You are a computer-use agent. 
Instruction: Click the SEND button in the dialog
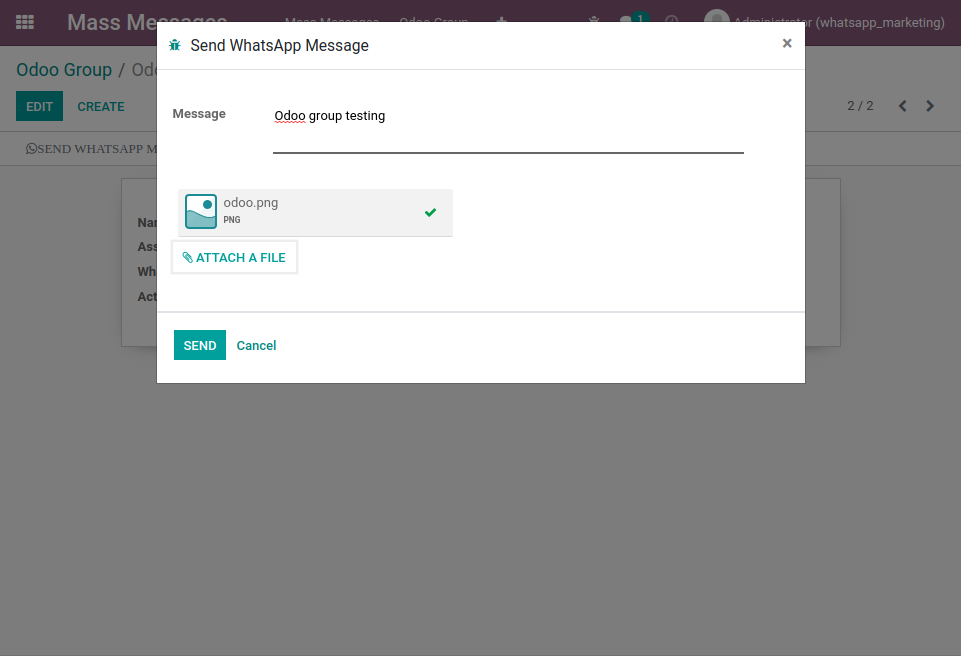(x=200, y=345)
